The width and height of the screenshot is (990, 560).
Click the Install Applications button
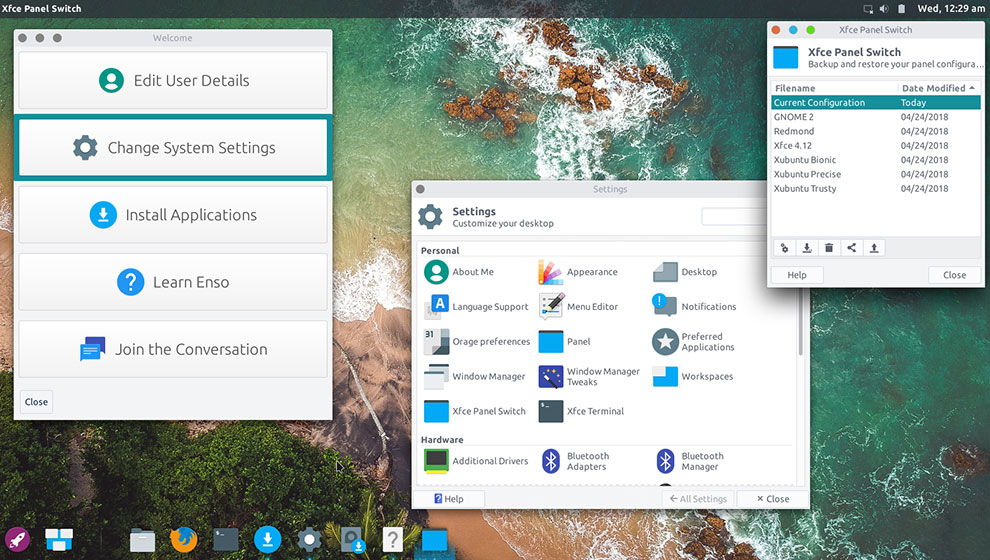(173, 215)
